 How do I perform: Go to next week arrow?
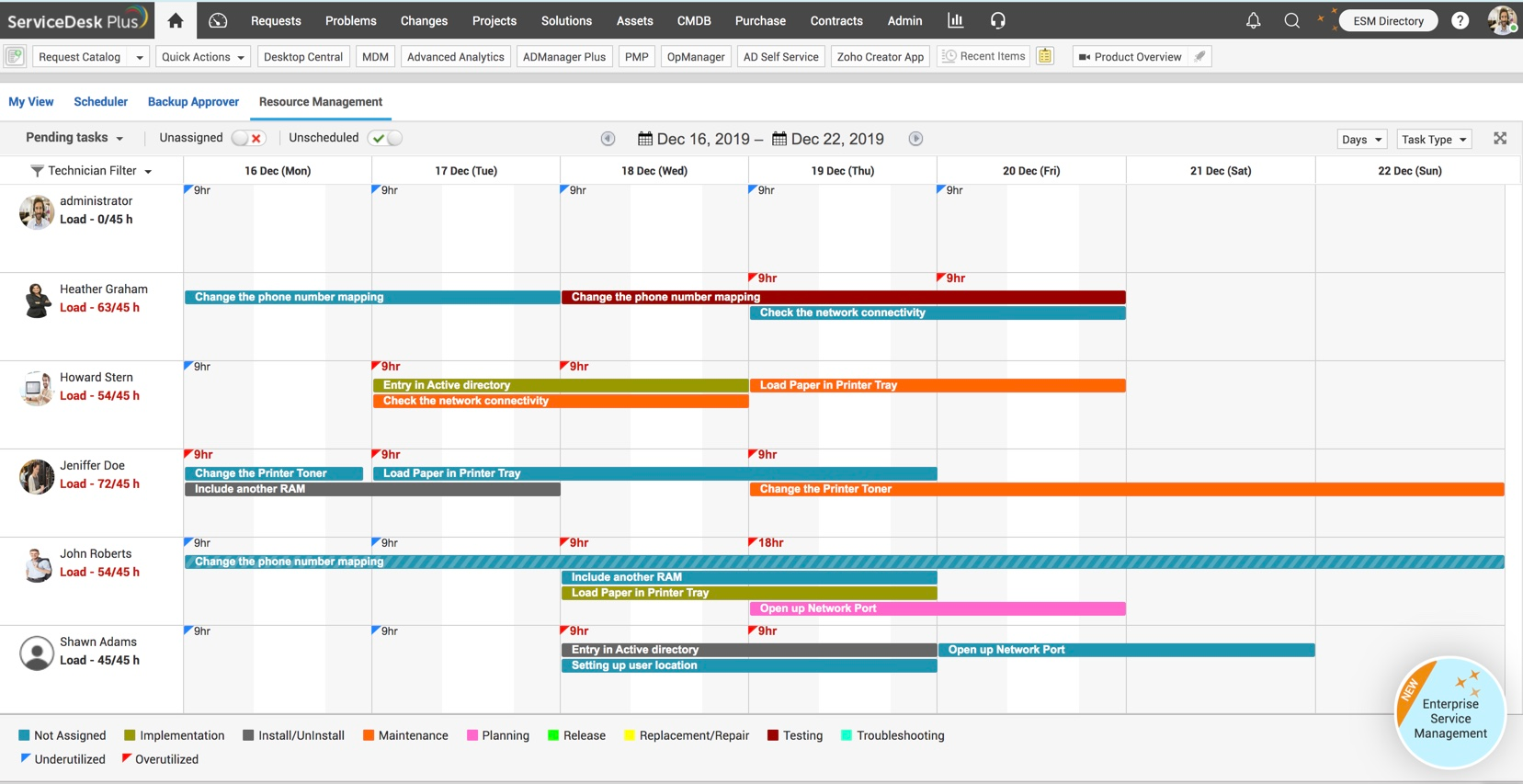pos(915,139)
